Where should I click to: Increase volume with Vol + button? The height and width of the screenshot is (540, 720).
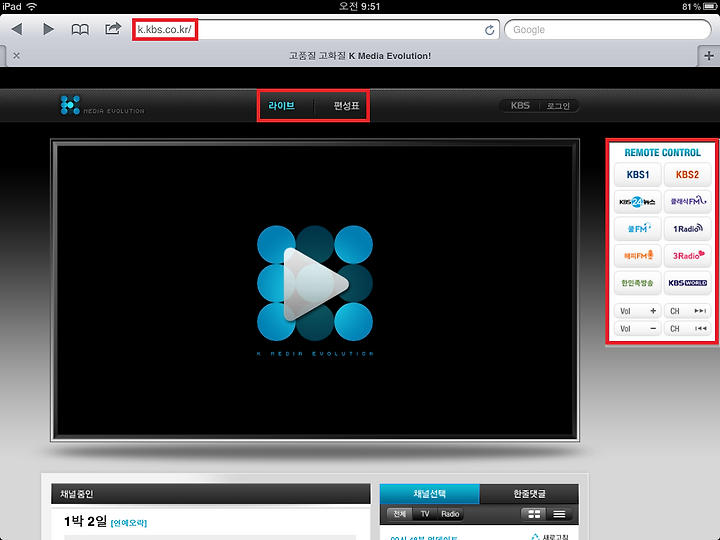coord(638,311)
